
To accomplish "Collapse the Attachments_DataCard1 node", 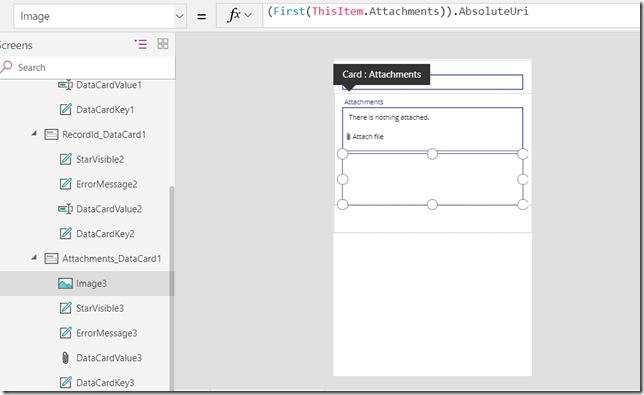I will (x=34, y=257).
